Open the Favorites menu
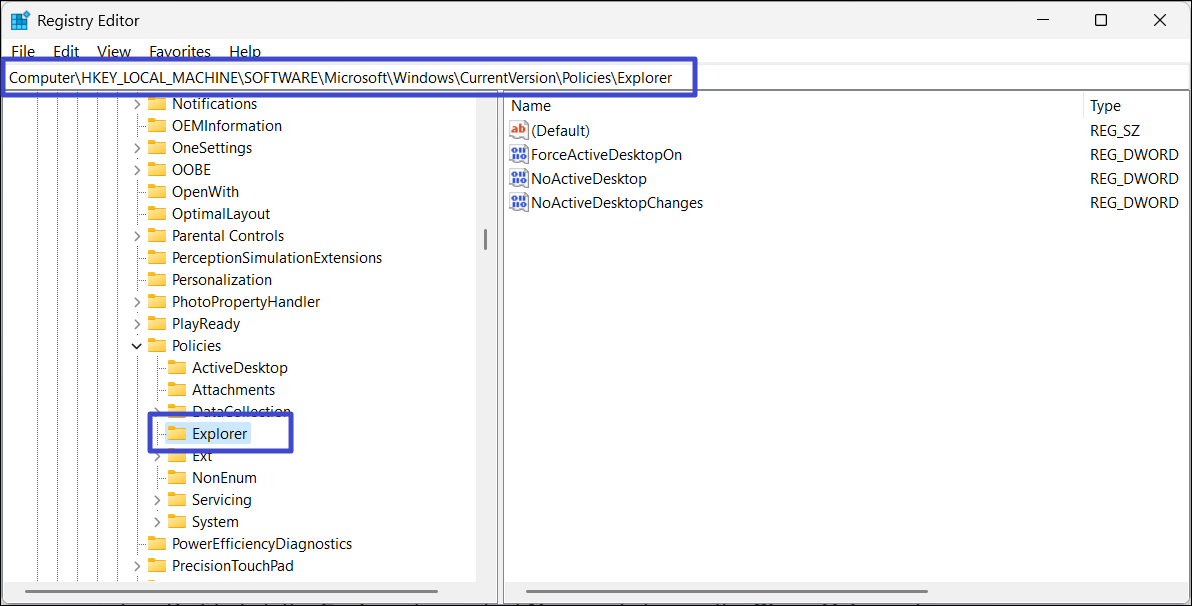 click(180, 52)
